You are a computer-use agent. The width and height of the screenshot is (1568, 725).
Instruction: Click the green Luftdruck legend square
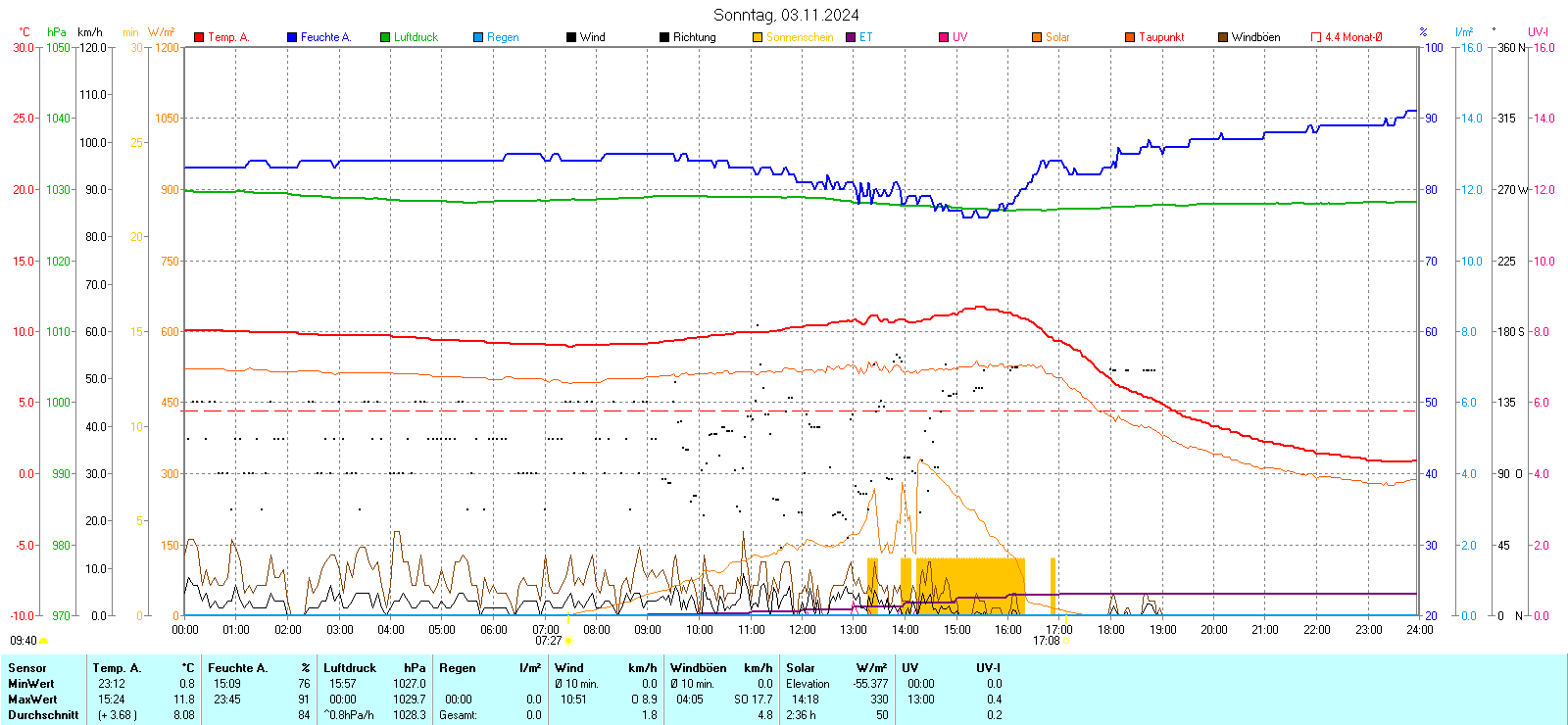pyautogui.click(x=385, y=37)
